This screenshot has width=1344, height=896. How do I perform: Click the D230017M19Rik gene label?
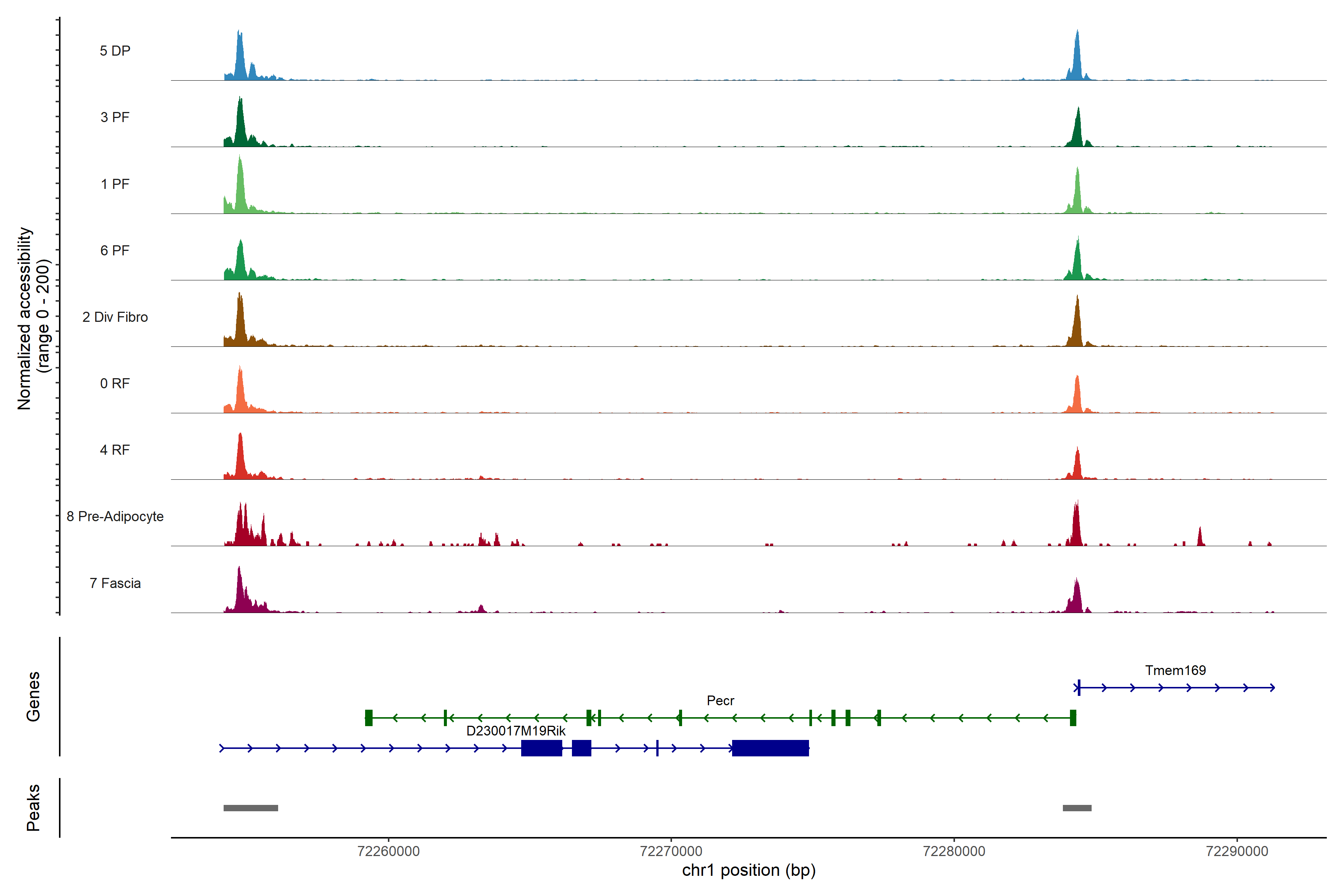tap(516, 731)
